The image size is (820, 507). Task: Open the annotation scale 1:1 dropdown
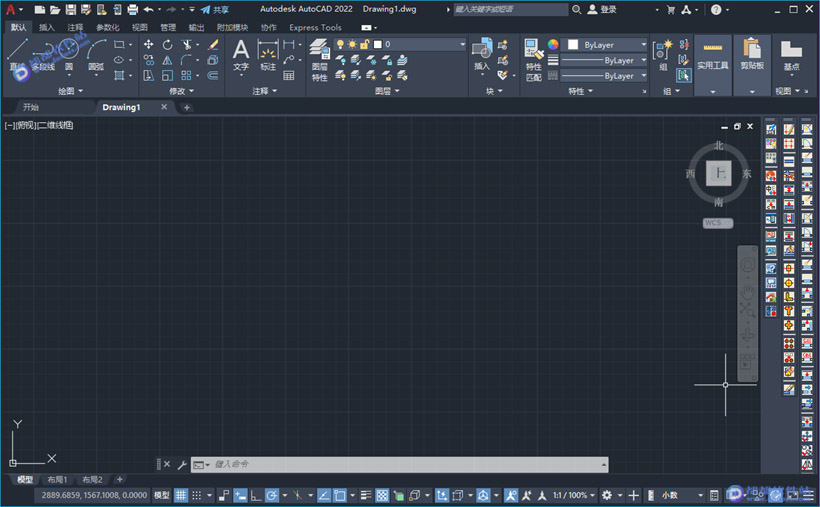point(574,495)
